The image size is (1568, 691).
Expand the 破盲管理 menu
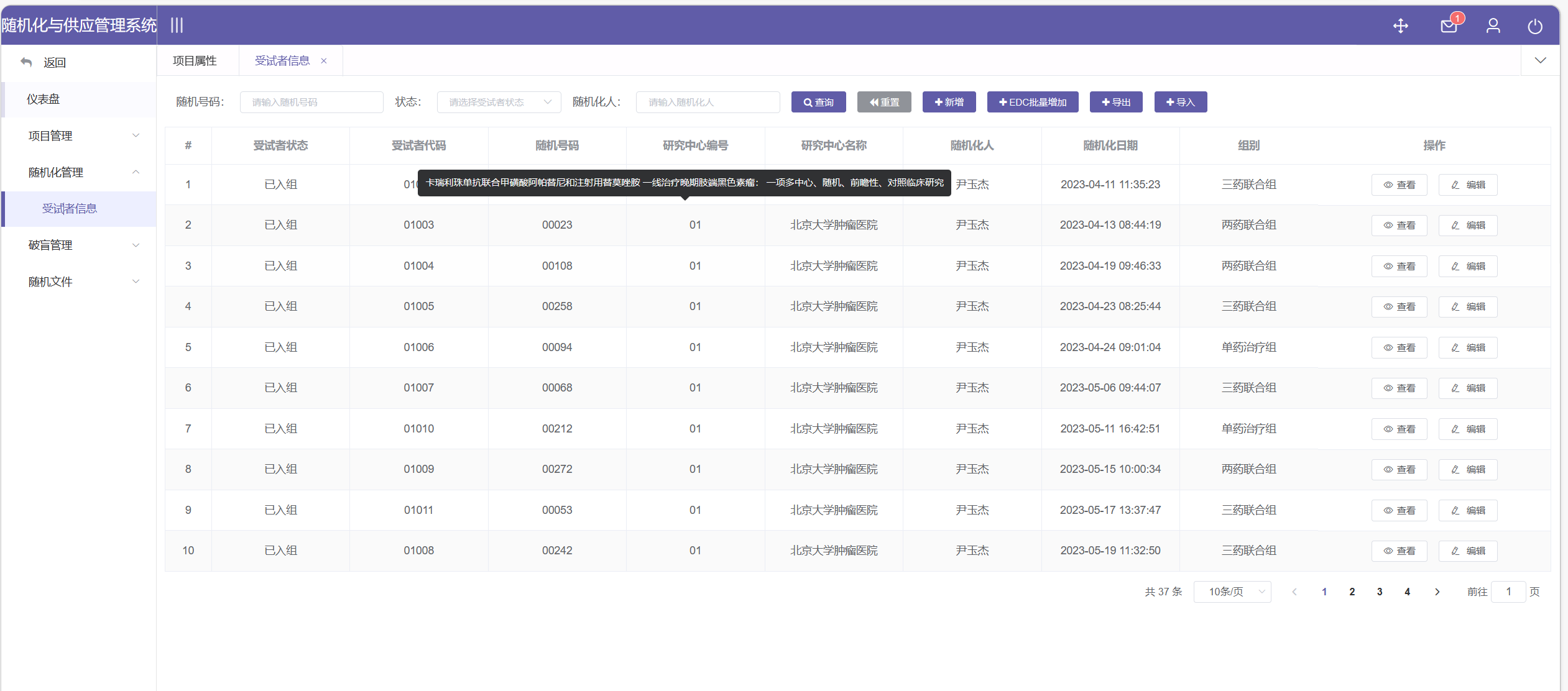79,245
